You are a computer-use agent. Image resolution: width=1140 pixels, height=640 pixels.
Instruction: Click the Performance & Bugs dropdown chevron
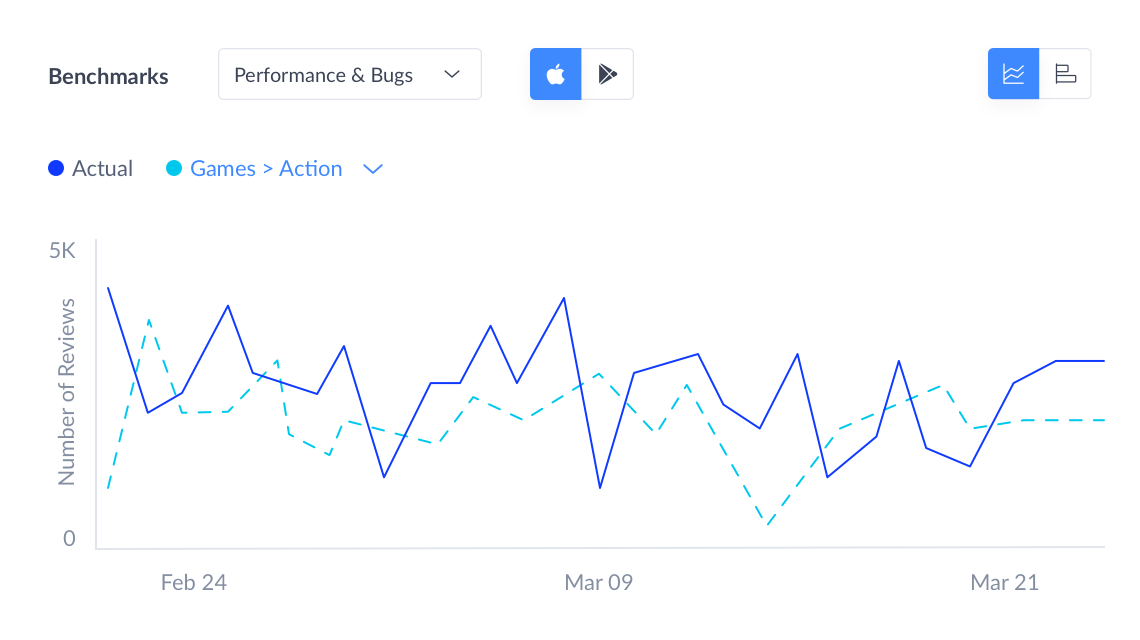452,75
